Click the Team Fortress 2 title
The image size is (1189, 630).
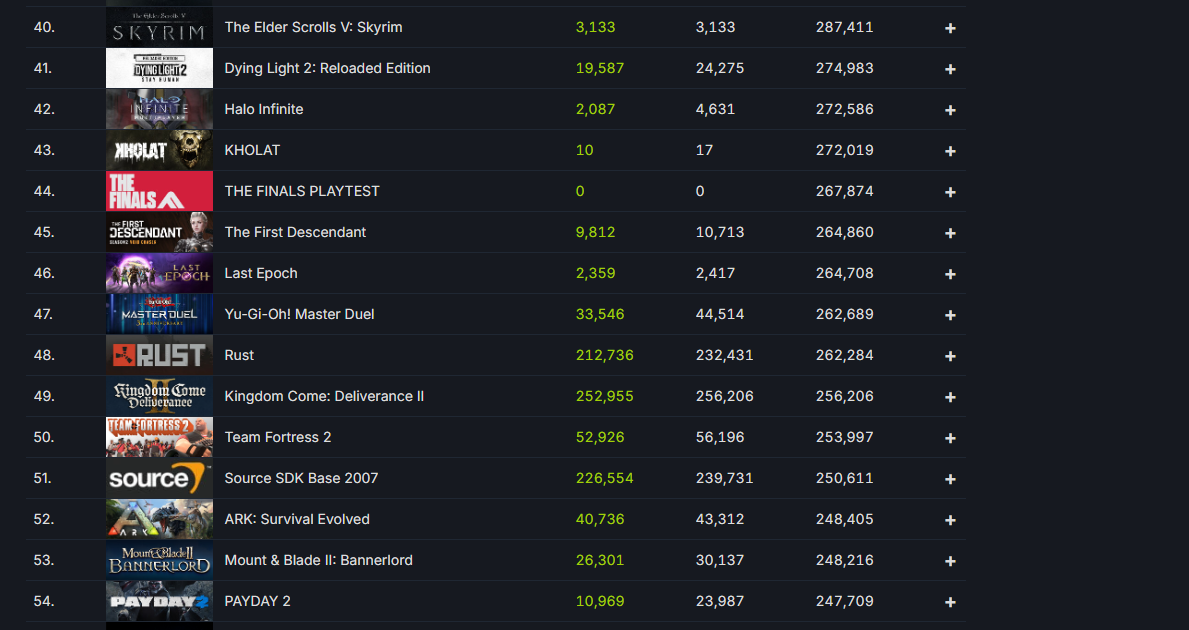[x=278, y=437]
